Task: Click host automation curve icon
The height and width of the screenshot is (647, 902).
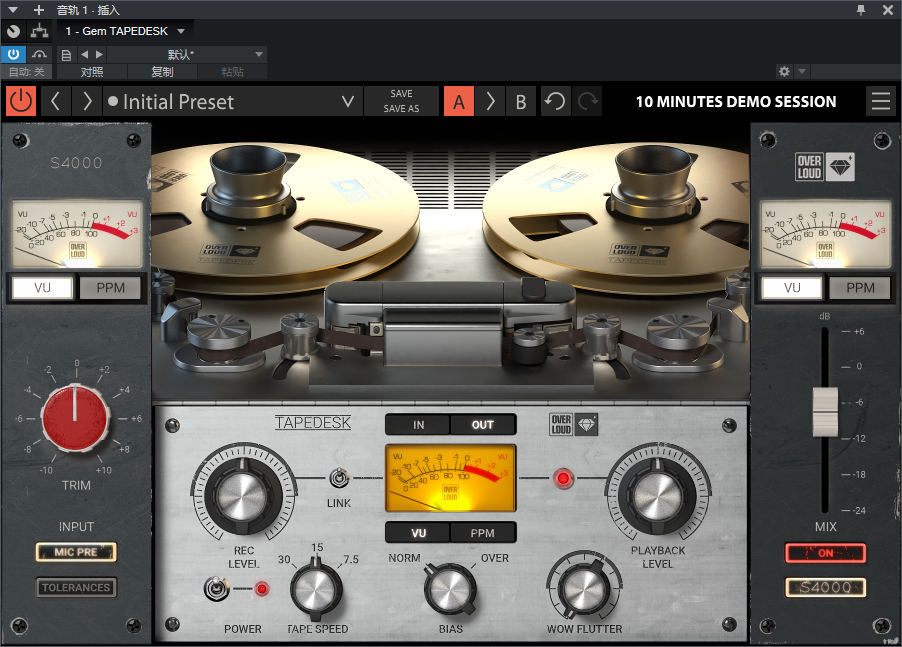Action: click(39, 55)
